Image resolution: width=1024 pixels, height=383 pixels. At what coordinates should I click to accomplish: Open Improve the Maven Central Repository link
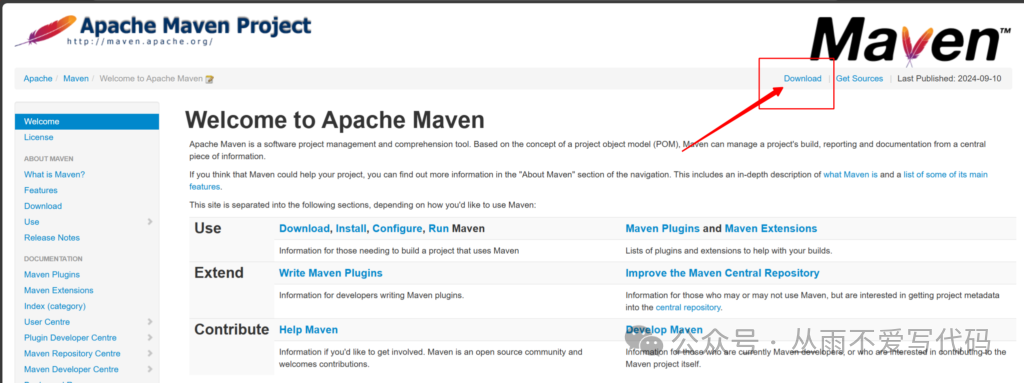click(x=722, y=273)
